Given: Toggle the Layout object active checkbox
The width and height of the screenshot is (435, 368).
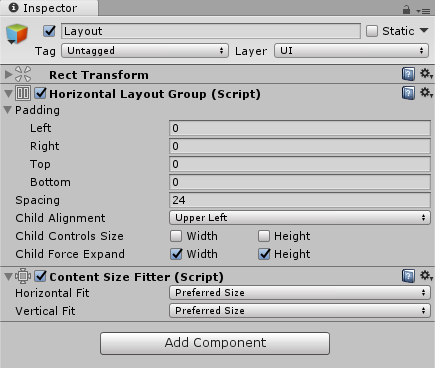Looking at the screenshot, I should point(49,31).
